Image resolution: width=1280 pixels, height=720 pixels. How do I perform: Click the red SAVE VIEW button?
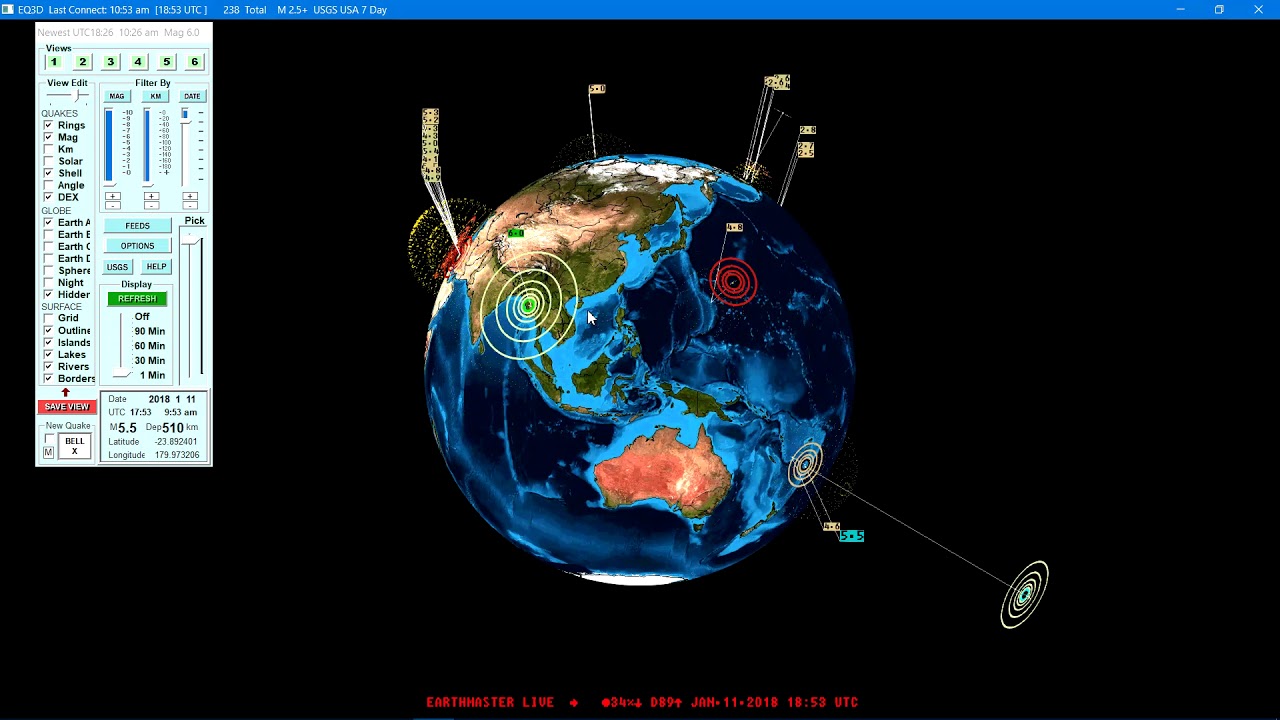pos(67,407)
